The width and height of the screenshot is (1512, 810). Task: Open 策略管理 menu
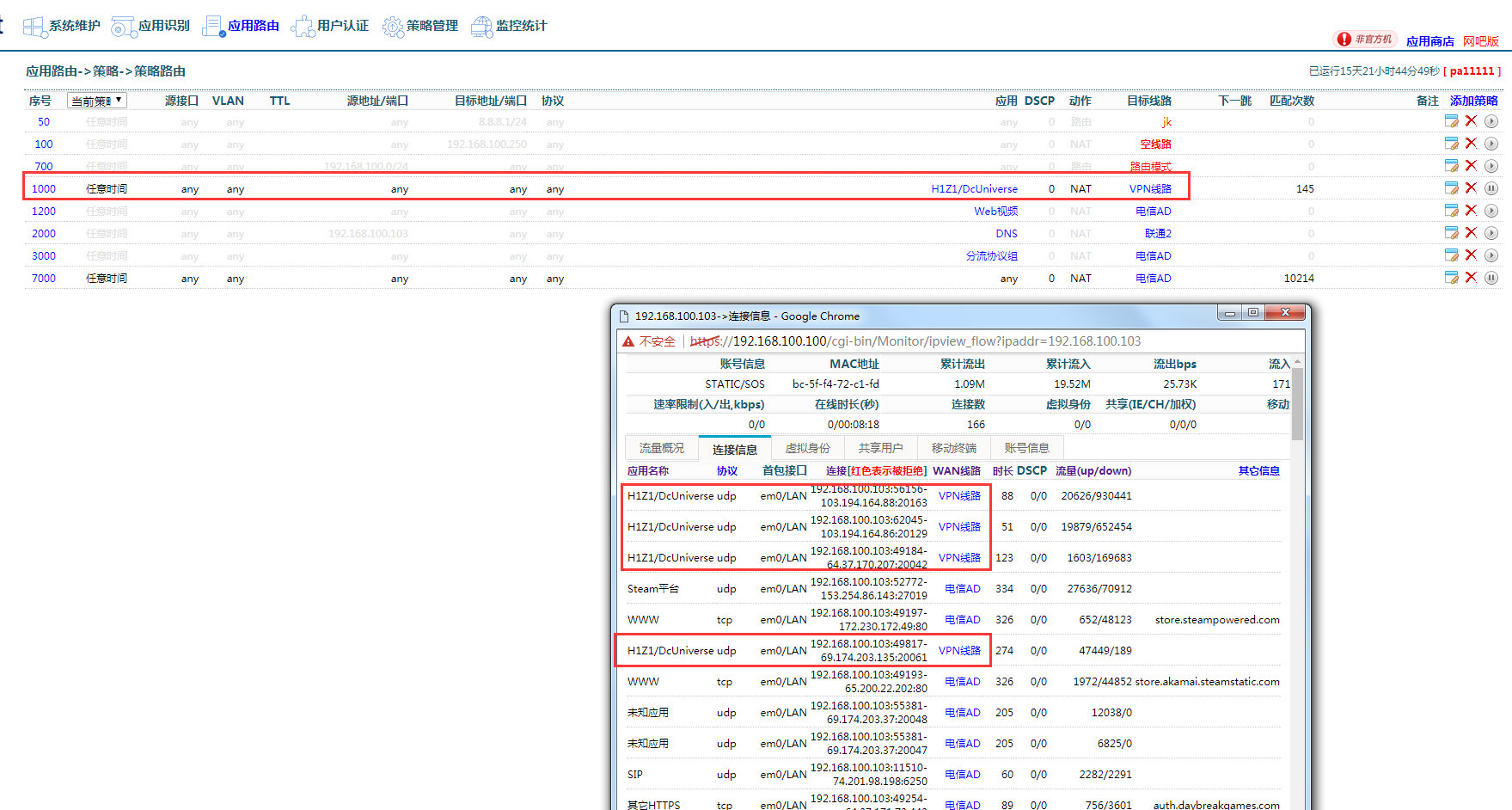(x=420, y=26)
